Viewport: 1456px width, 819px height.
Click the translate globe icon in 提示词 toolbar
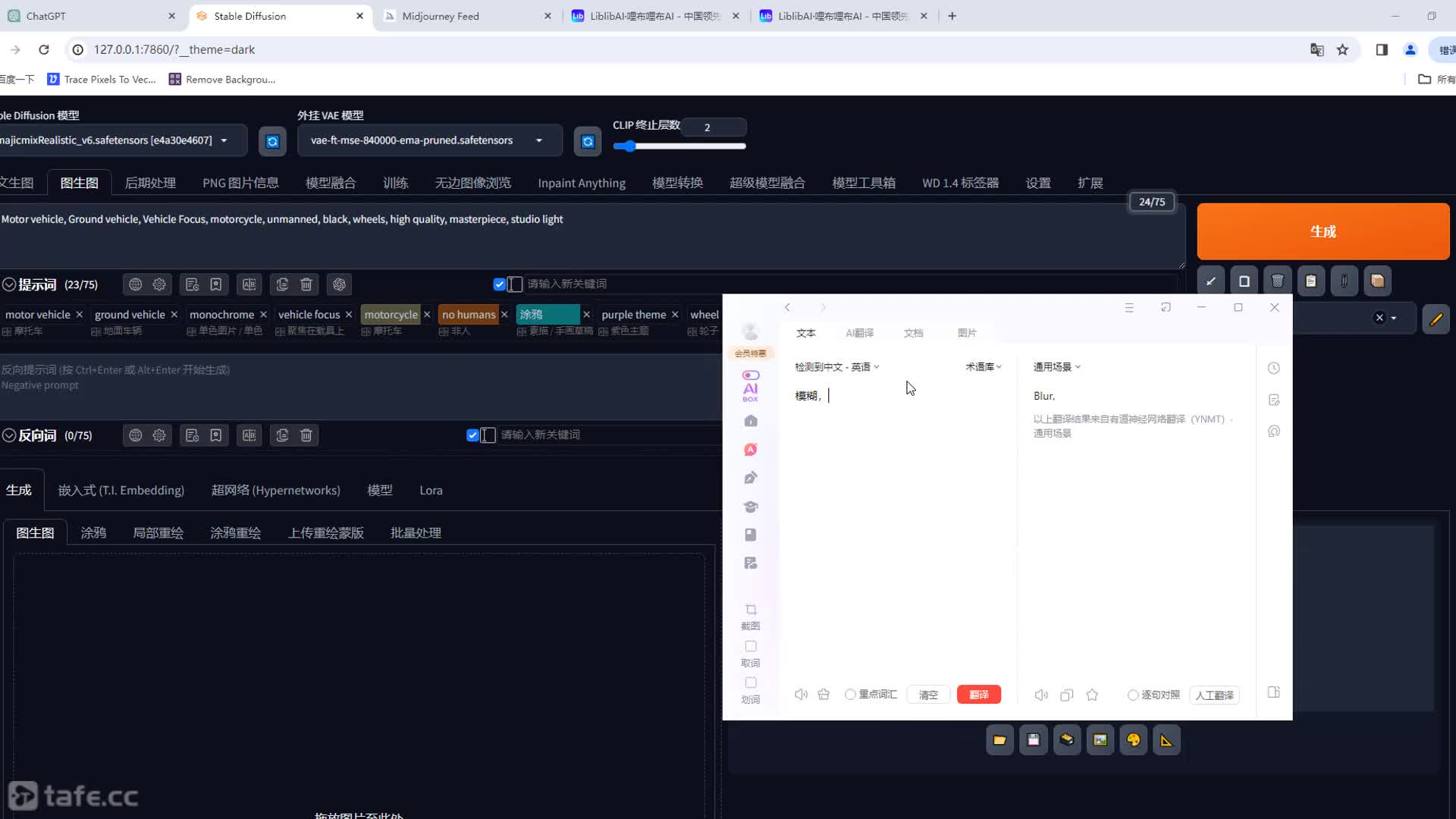[x=135, y=284]
